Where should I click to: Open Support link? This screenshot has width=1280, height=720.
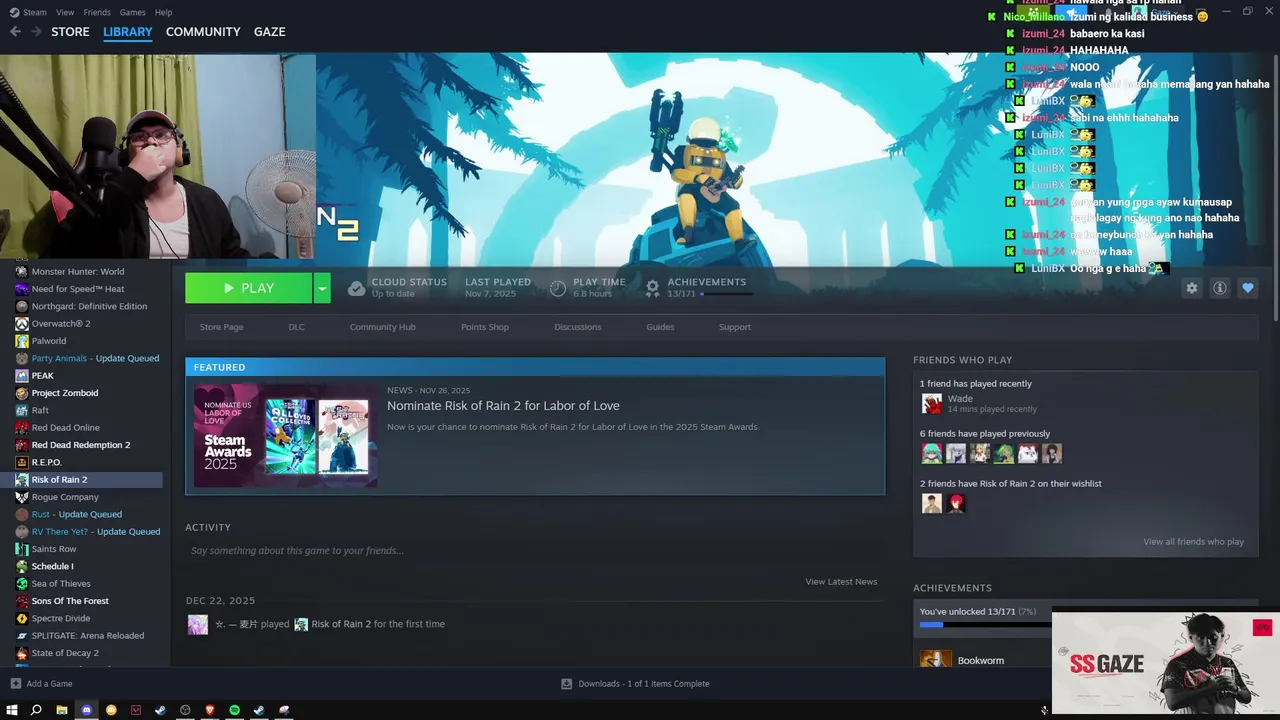pyautogui.click(x=735, y=327)
